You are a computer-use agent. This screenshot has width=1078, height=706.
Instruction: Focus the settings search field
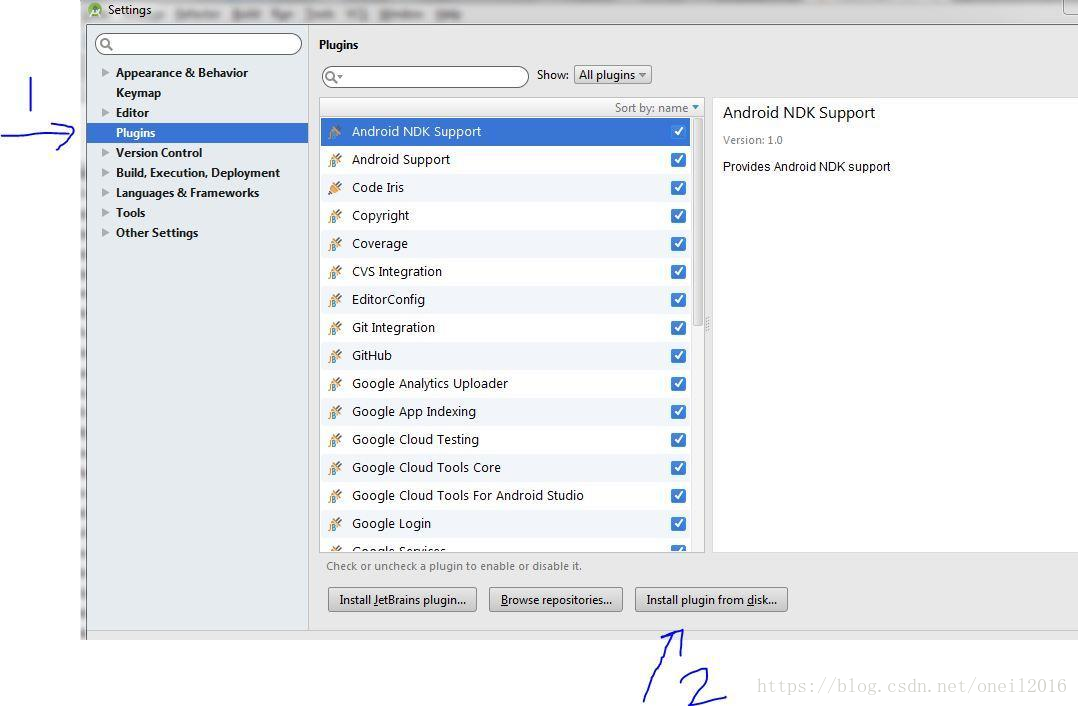point(198,44)
